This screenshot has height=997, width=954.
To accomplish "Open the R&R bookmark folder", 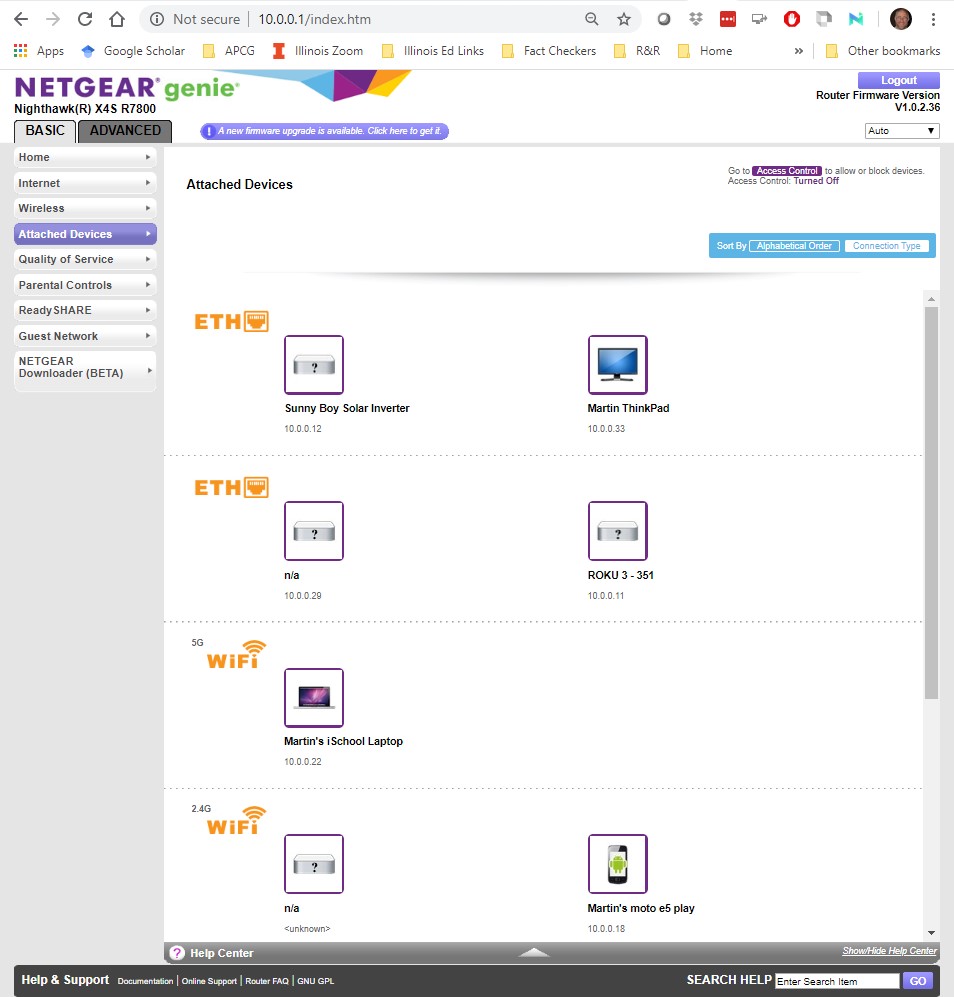I will [637, 51].
